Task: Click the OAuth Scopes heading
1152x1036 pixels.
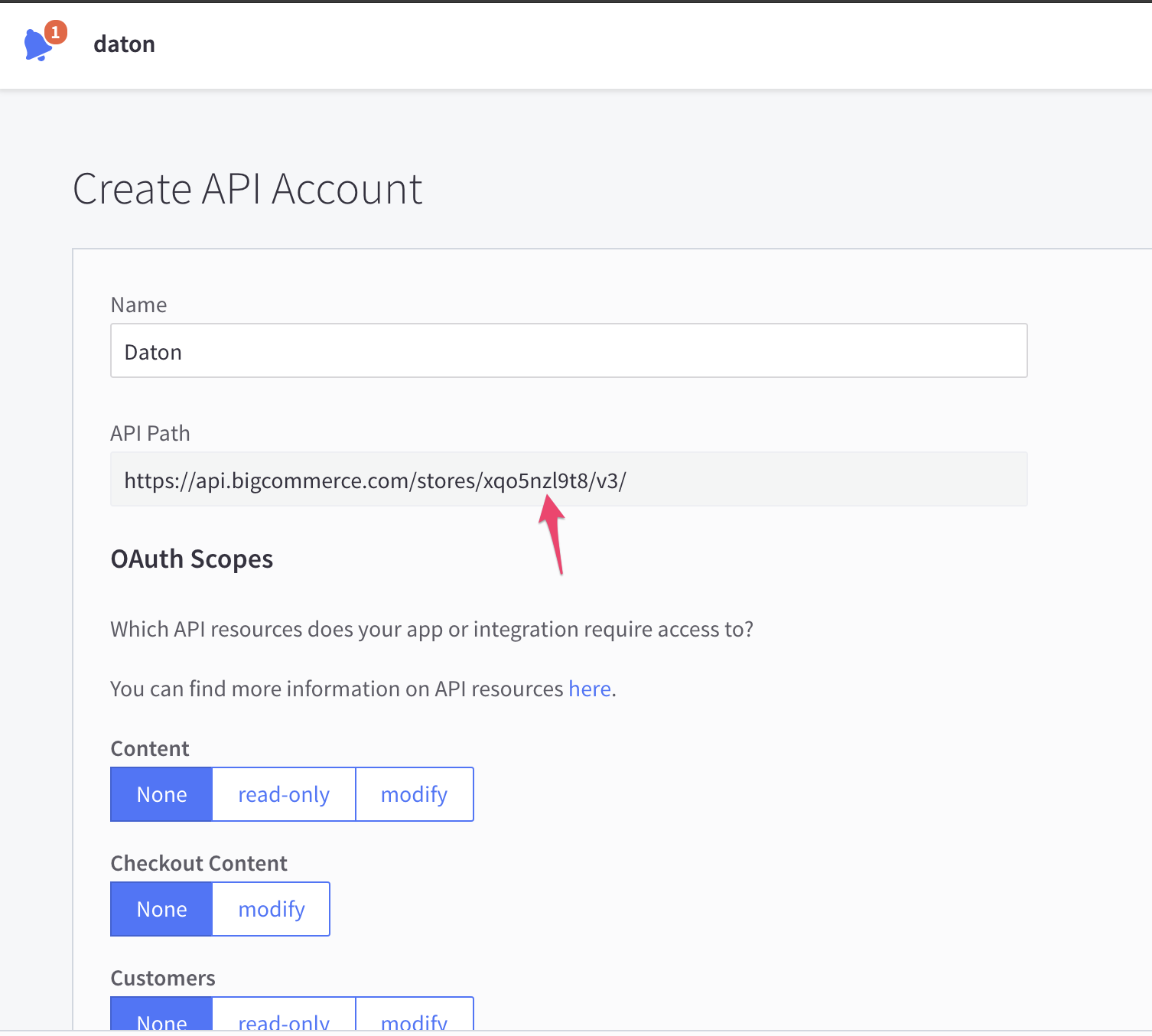Action: pyautogui.click(x=192, y=559)
